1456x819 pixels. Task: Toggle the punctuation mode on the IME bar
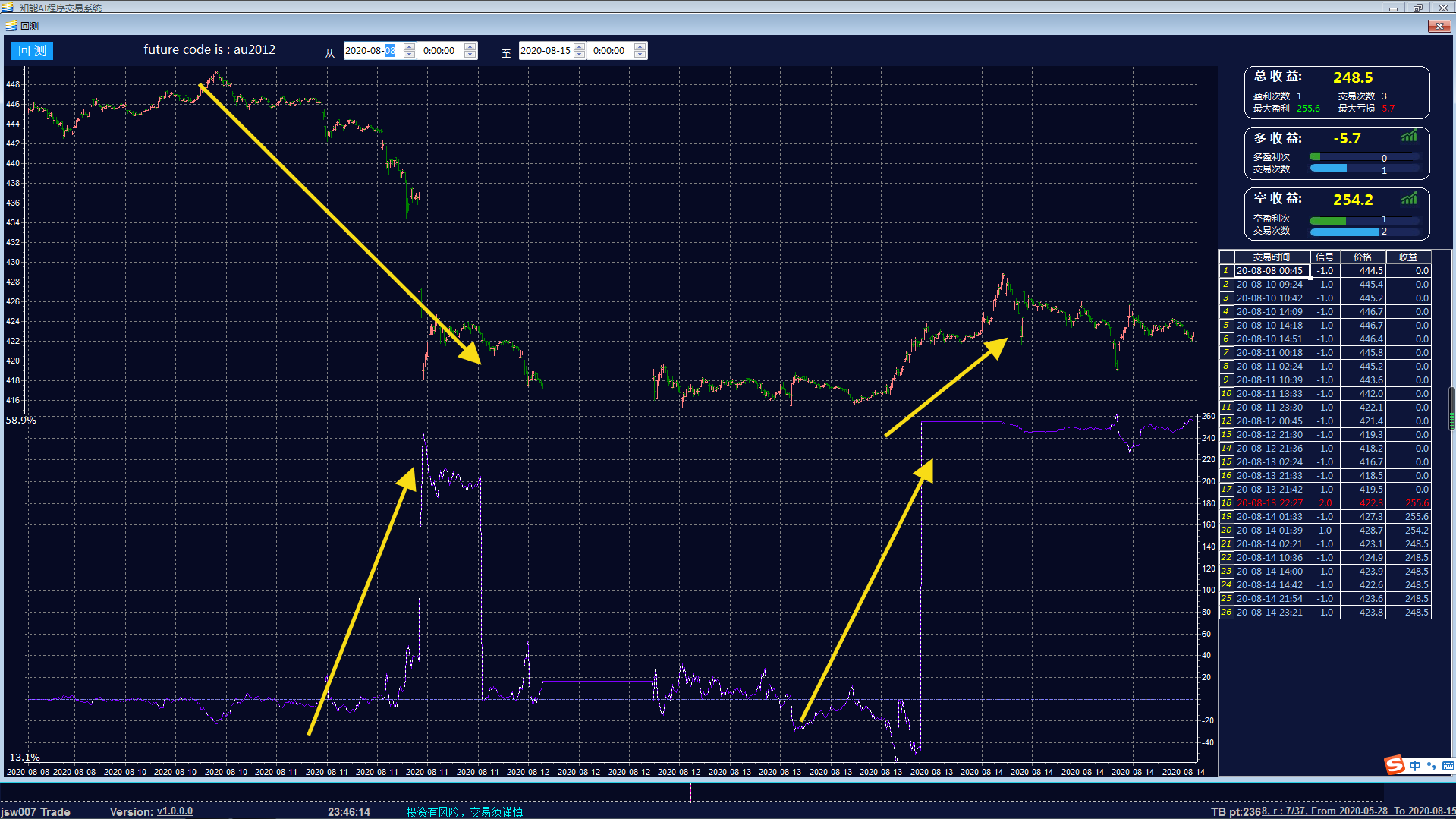pos(1432,766)
